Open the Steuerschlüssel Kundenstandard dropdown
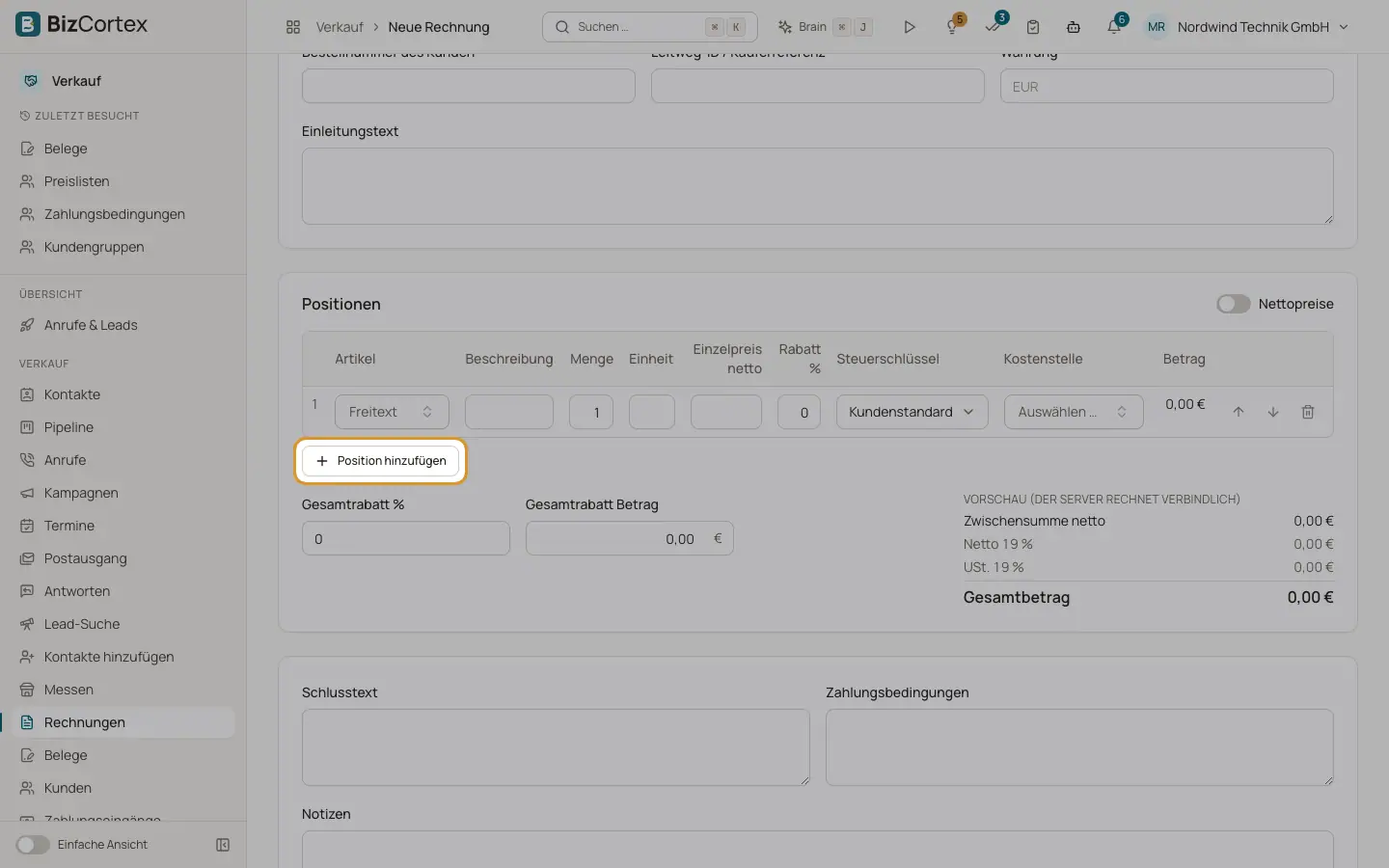The image size is (1389, 868). (x=912, y=412)
